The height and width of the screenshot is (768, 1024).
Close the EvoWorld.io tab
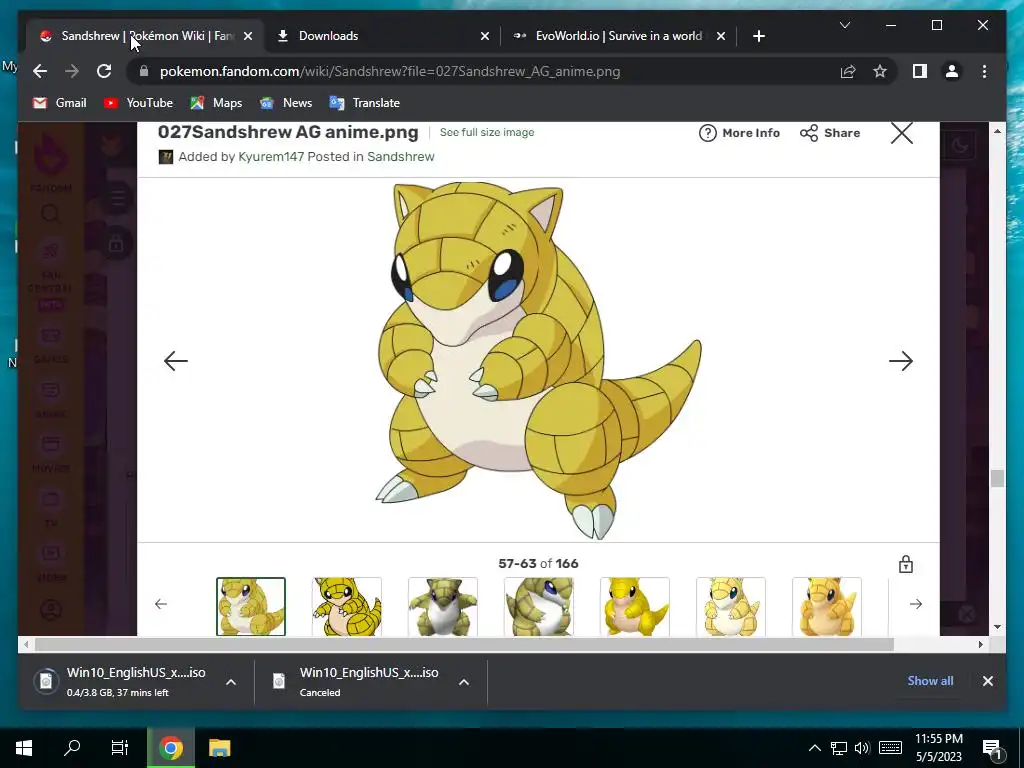(720, 36)
